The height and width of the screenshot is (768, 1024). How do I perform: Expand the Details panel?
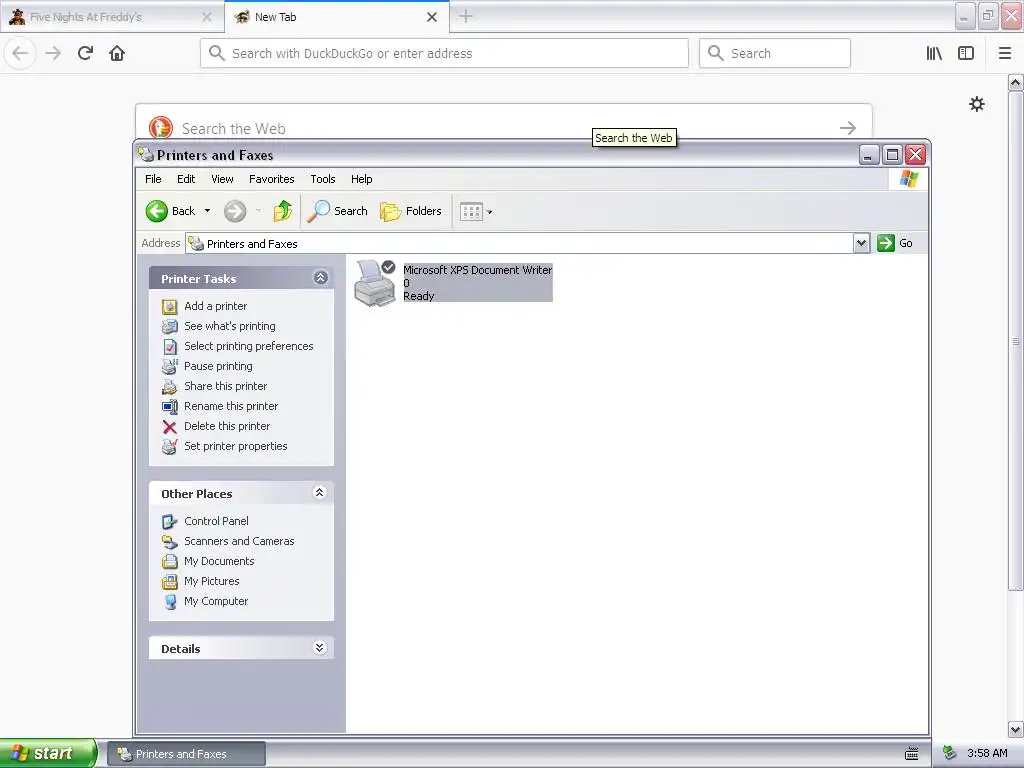tap(319, 647)
